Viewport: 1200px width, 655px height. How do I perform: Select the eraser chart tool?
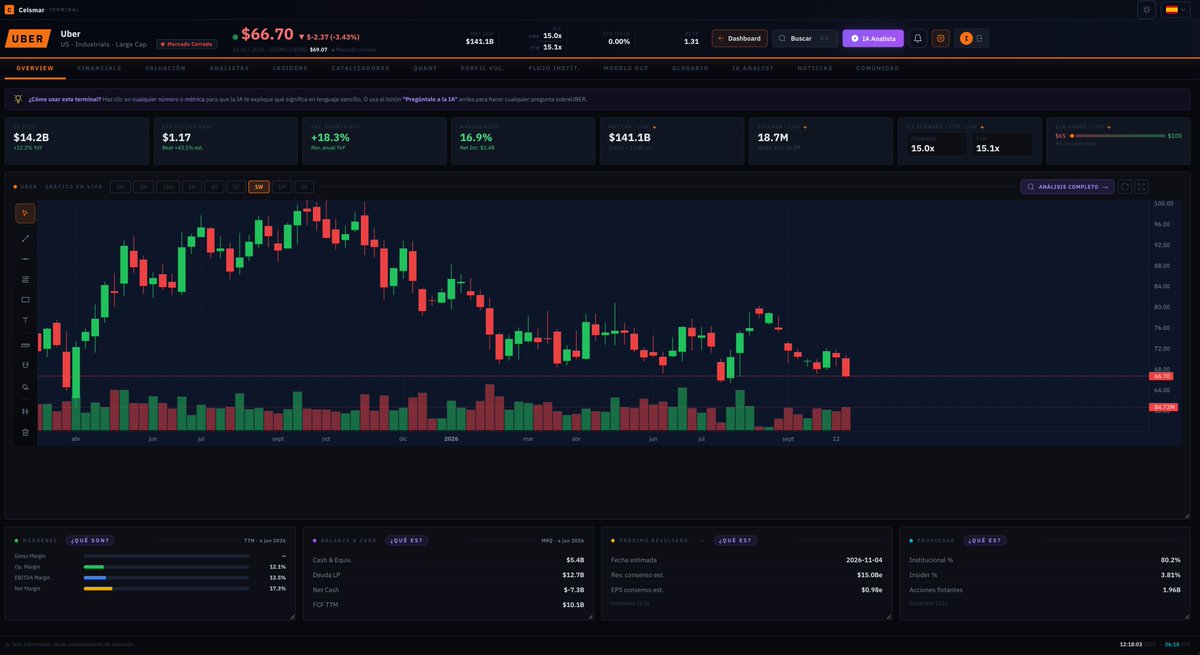coord(25,386)
